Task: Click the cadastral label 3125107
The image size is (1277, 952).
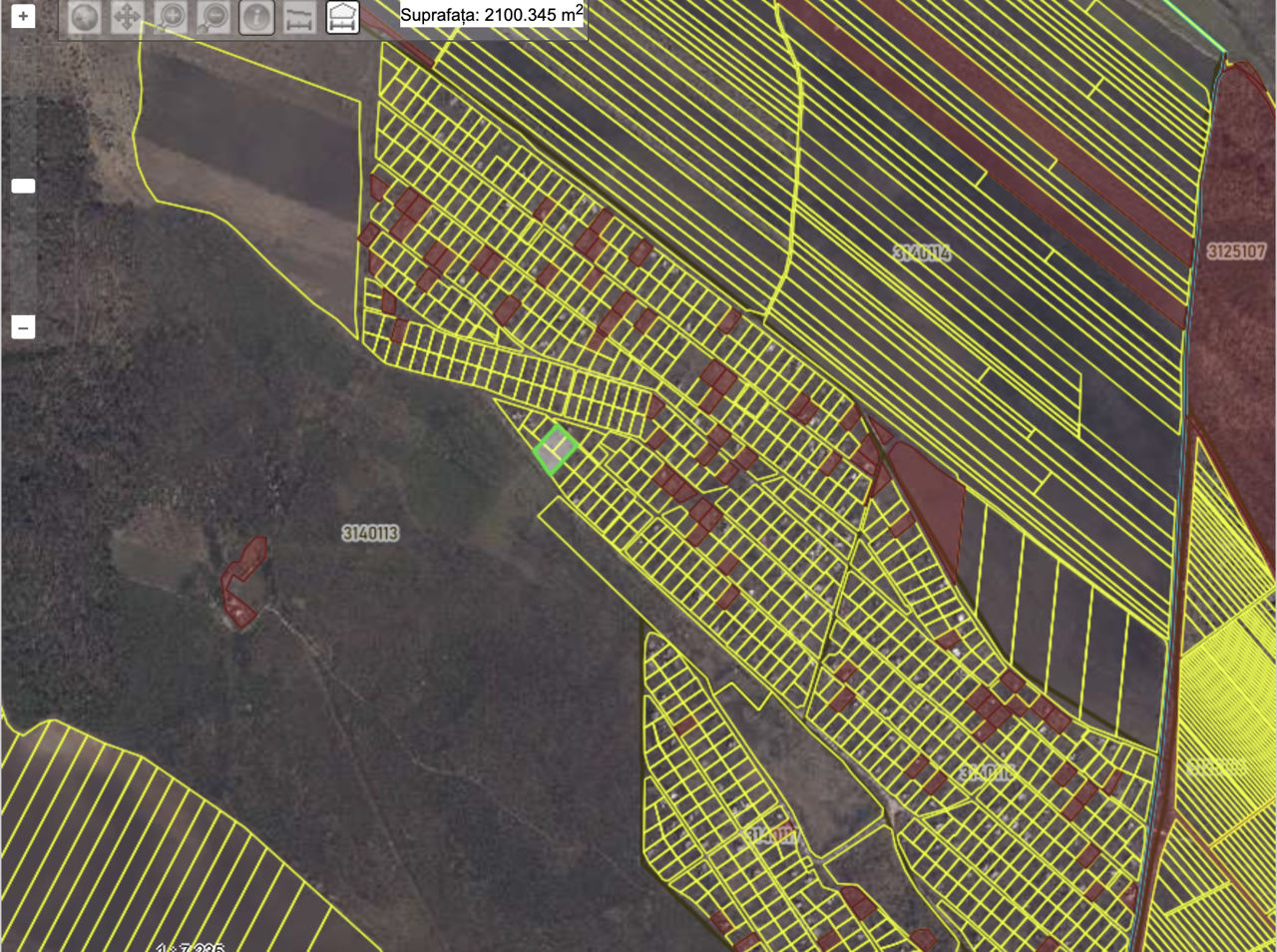Action: pyautogui.click(x=1236, y=251)
